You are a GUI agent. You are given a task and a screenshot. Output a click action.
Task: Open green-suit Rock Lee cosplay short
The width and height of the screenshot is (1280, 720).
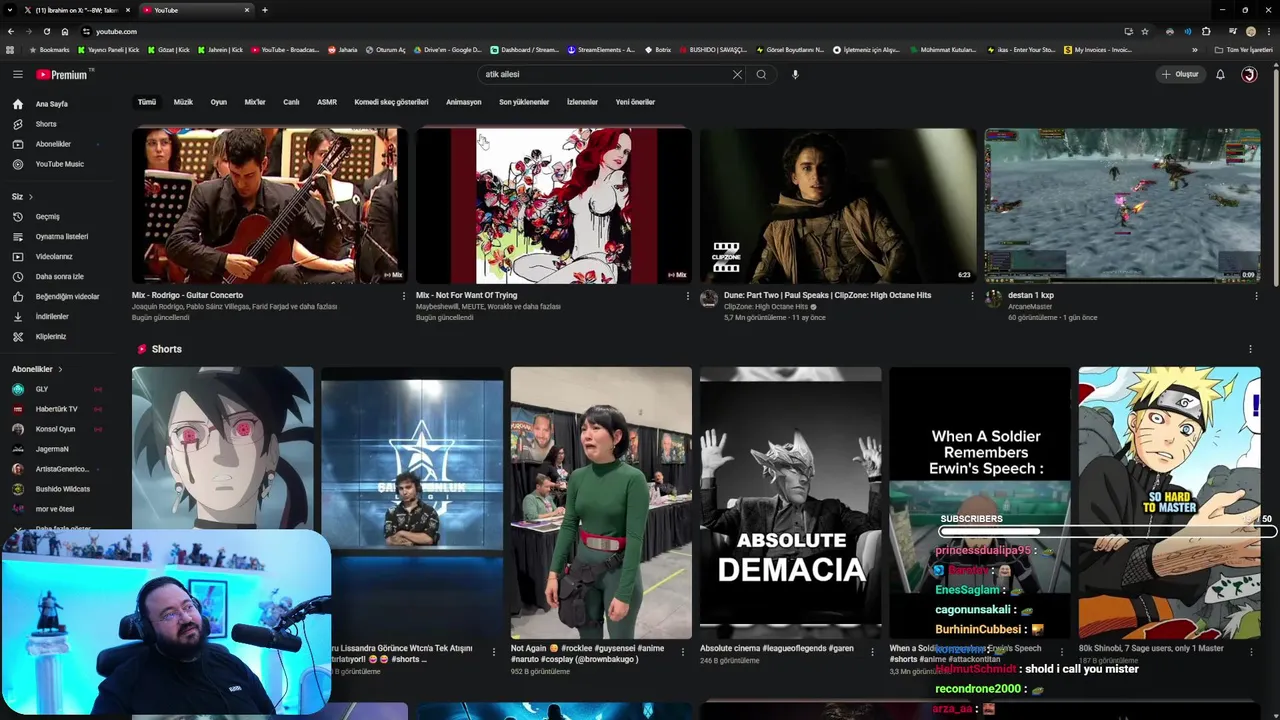point(601,503)
